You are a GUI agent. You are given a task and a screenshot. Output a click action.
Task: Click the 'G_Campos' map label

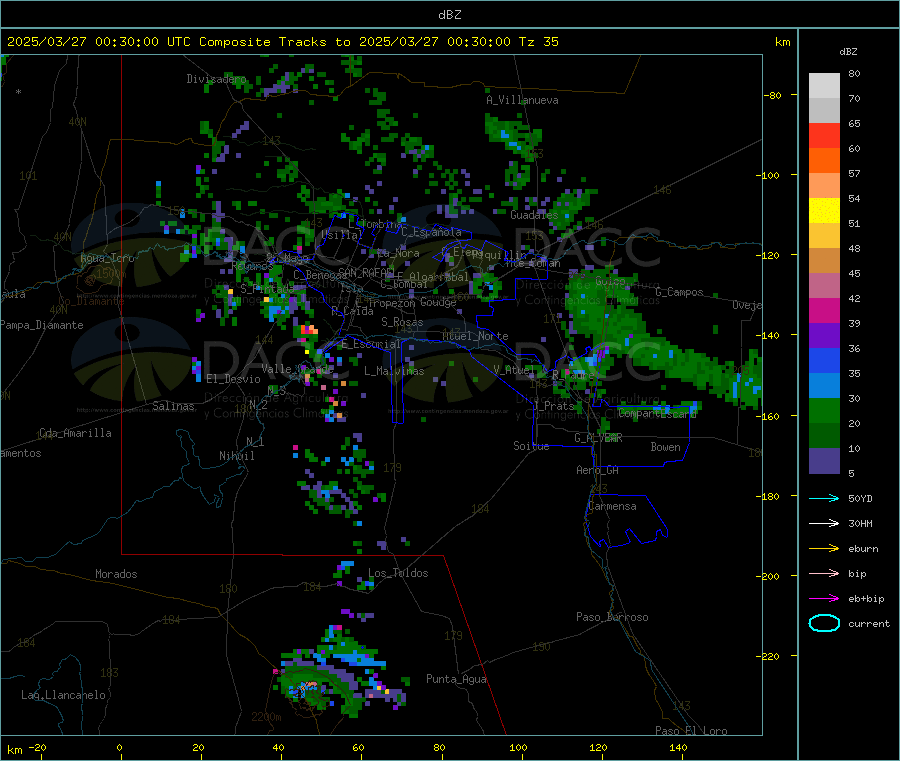pyautogui.click(x=679, y=292)
